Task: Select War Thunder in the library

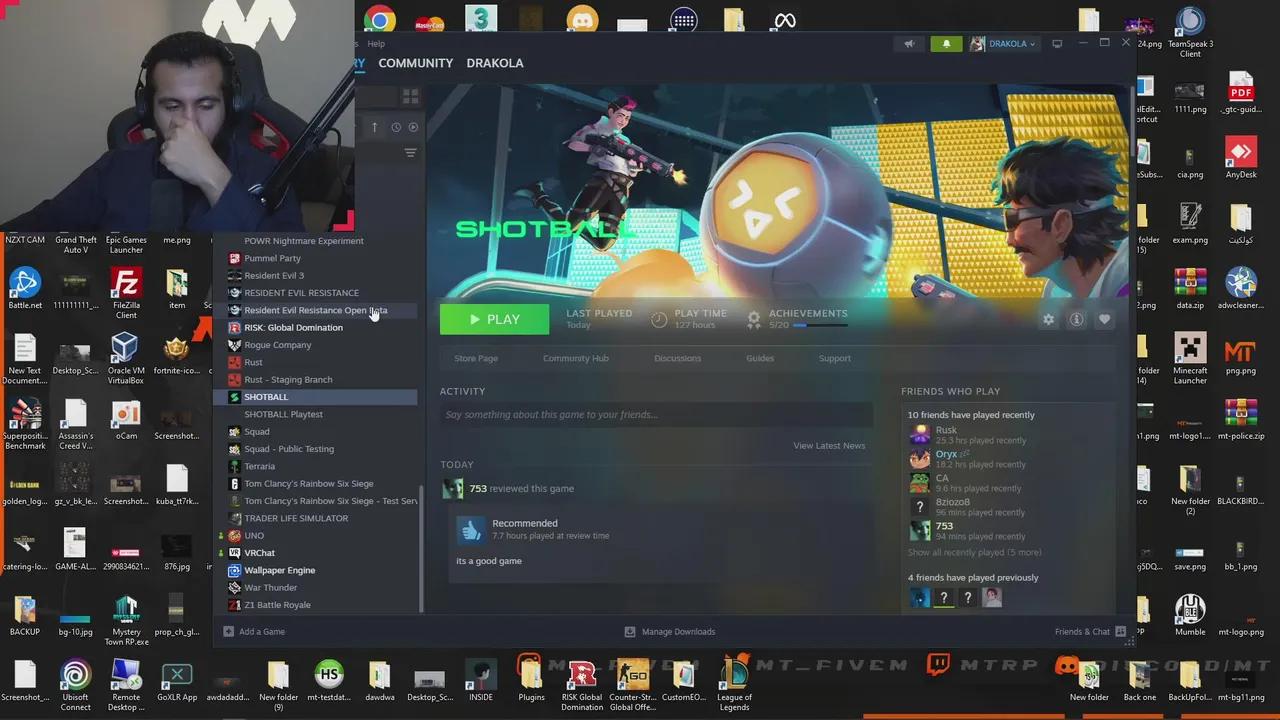Action: 270,588
